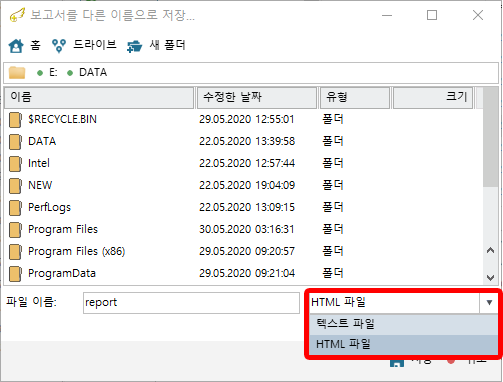The image size is (503, 382).
Task: Open the file type dropdown arrow
Action: 489,302
